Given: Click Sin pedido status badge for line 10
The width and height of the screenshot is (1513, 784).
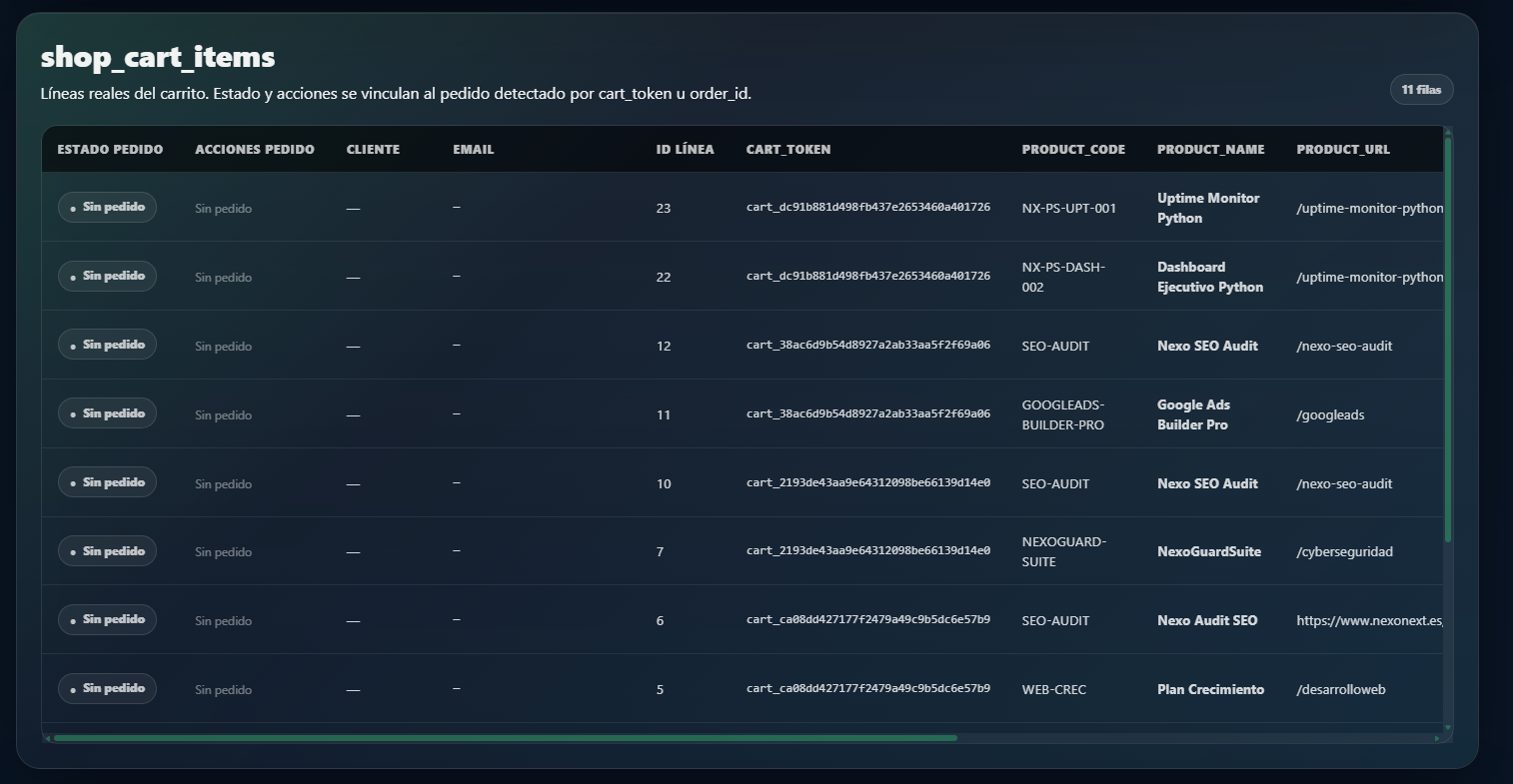Looking at the screenshot, I should tap(107, 482).
